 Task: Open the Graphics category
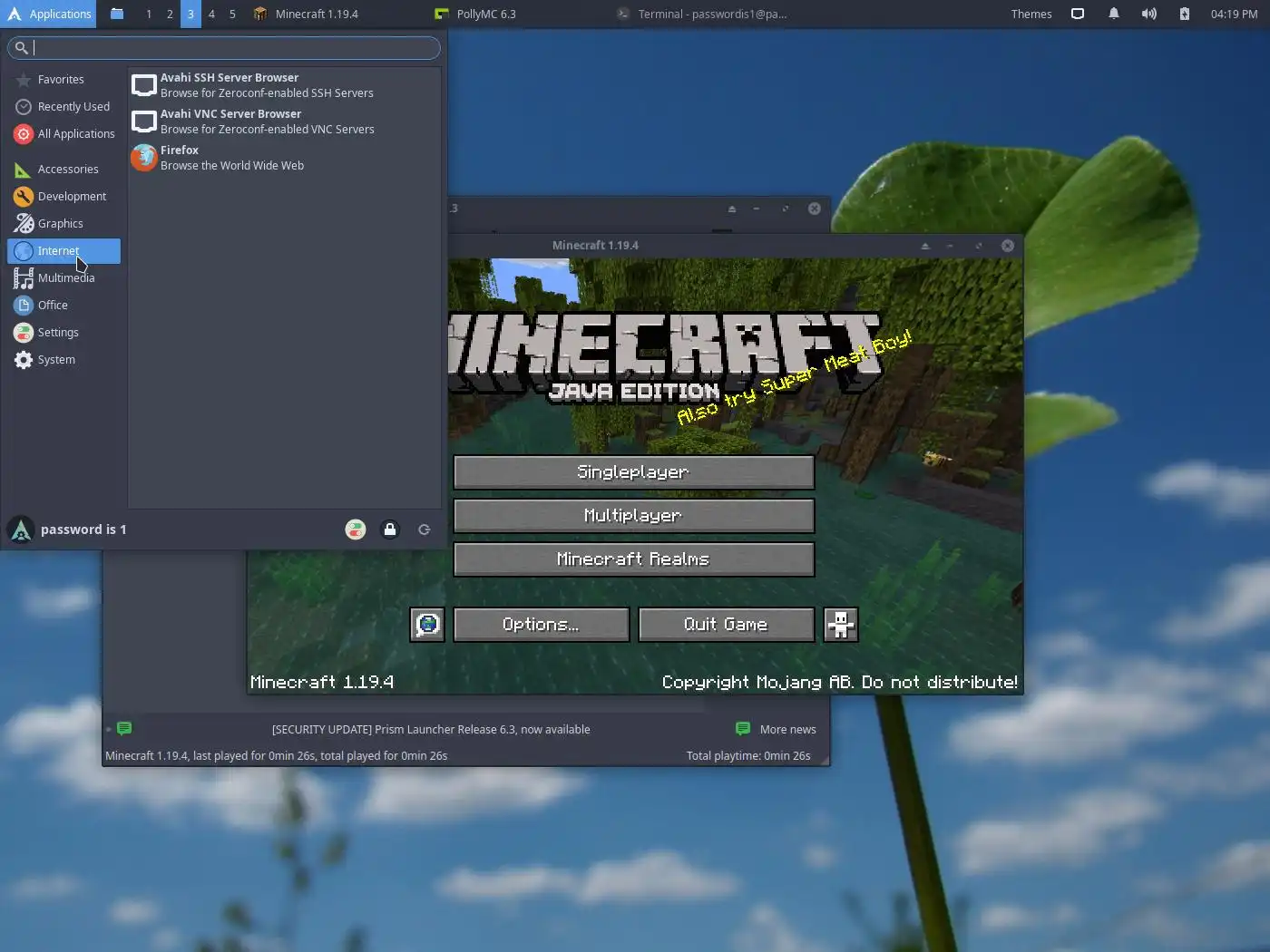coord(63,224)
